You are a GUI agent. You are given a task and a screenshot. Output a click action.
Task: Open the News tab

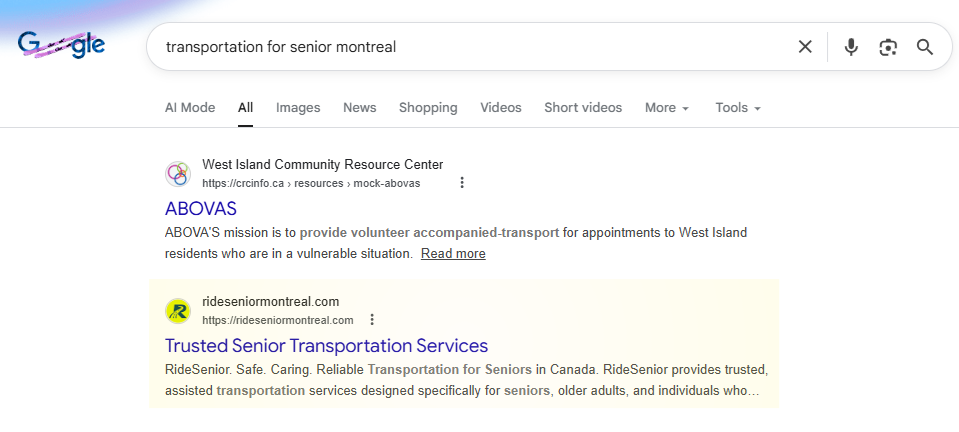360,108
